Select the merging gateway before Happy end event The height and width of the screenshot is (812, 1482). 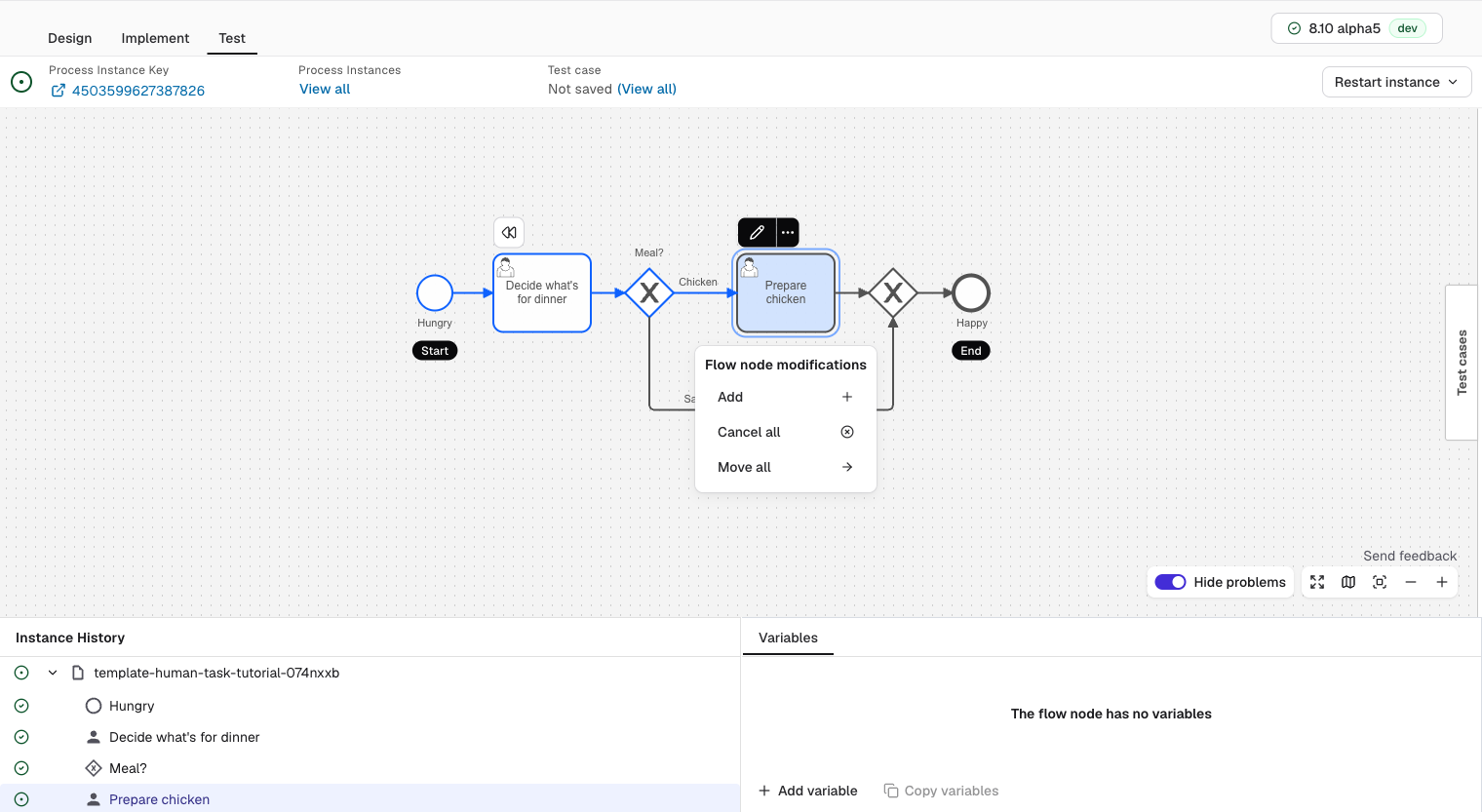[x=893, y=292]
